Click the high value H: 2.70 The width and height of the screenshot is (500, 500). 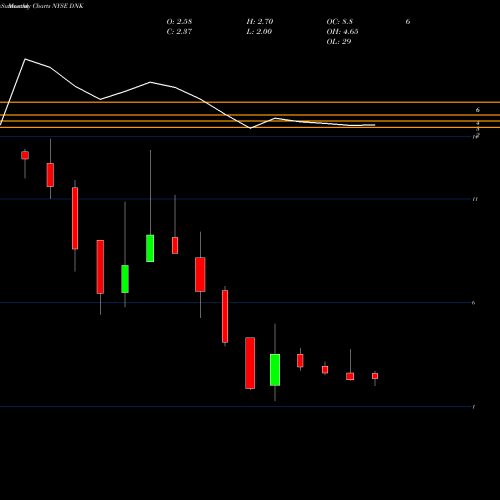point(260,22)
